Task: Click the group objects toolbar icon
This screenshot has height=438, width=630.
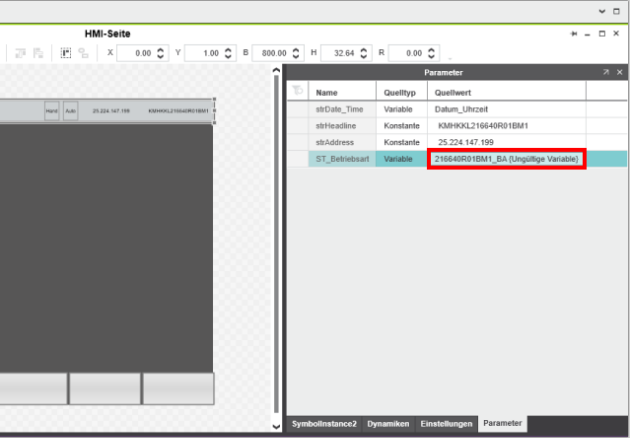Action: tap(83, 53)
